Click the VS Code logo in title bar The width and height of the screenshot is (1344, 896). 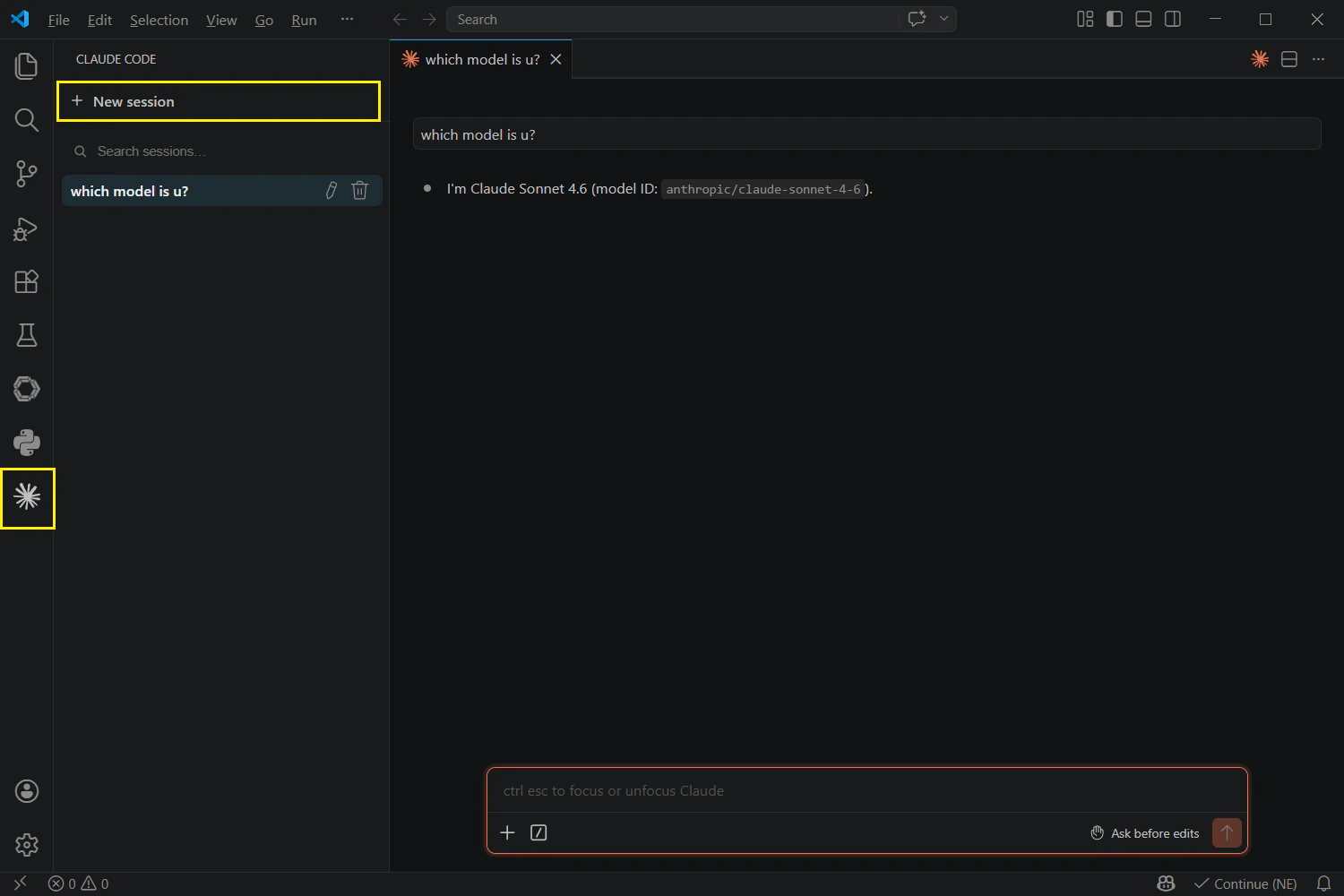(20, 19)
